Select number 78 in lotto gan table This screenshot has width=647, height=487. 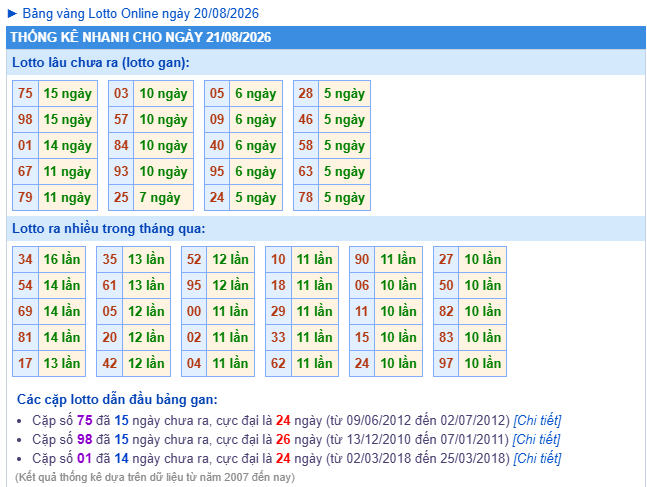pos(306,197)
